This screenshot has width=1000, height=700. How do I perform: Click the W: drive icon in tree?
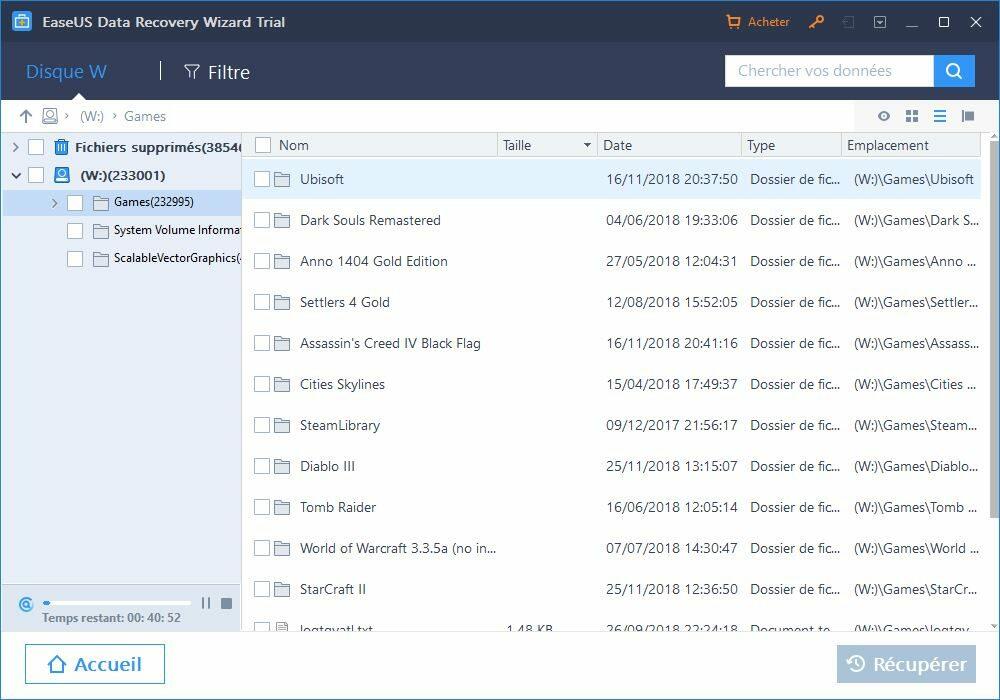(62, 175)
